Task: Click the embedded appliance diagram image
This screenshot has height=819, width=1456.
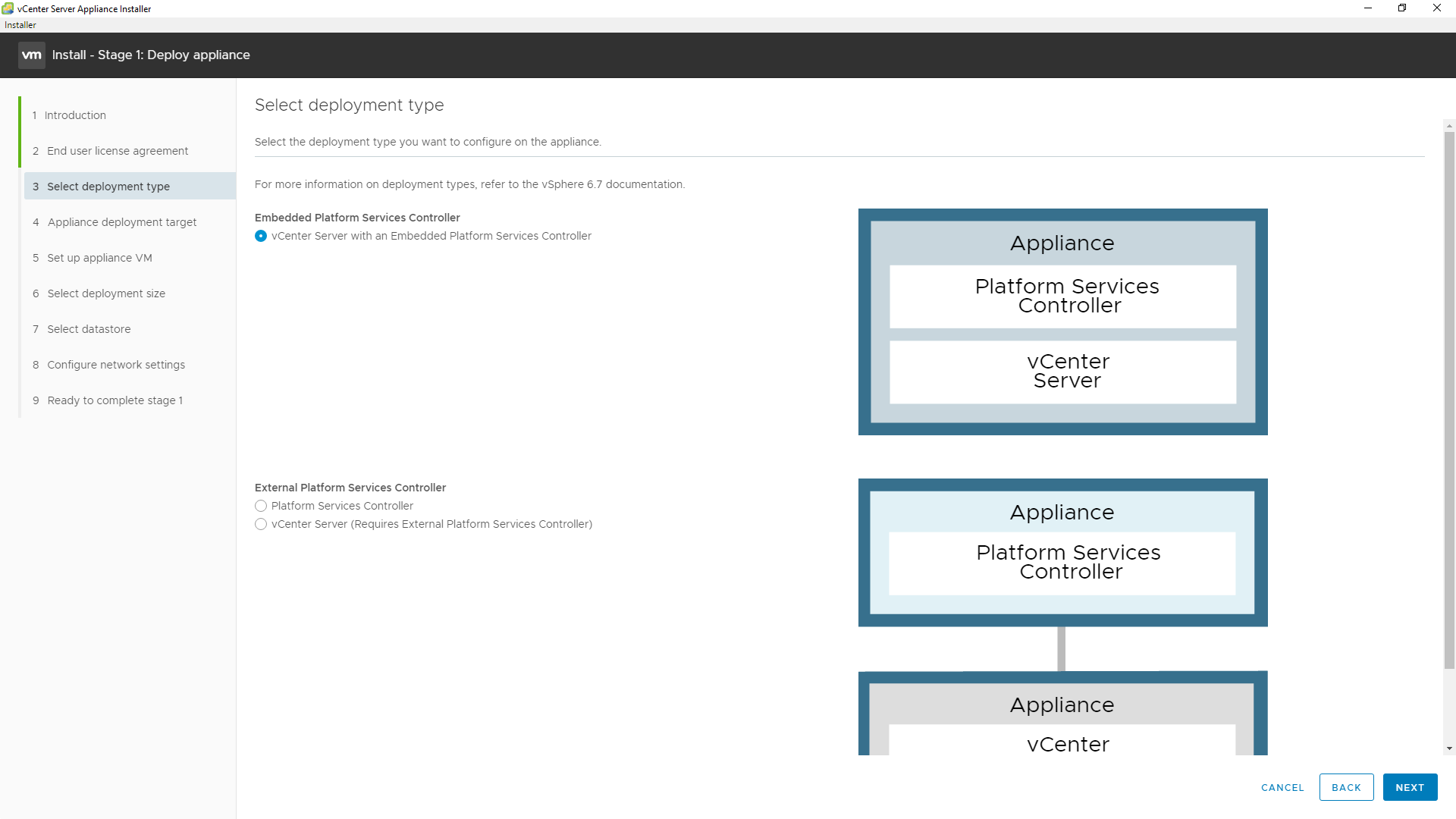Action: click(1062, 322)
